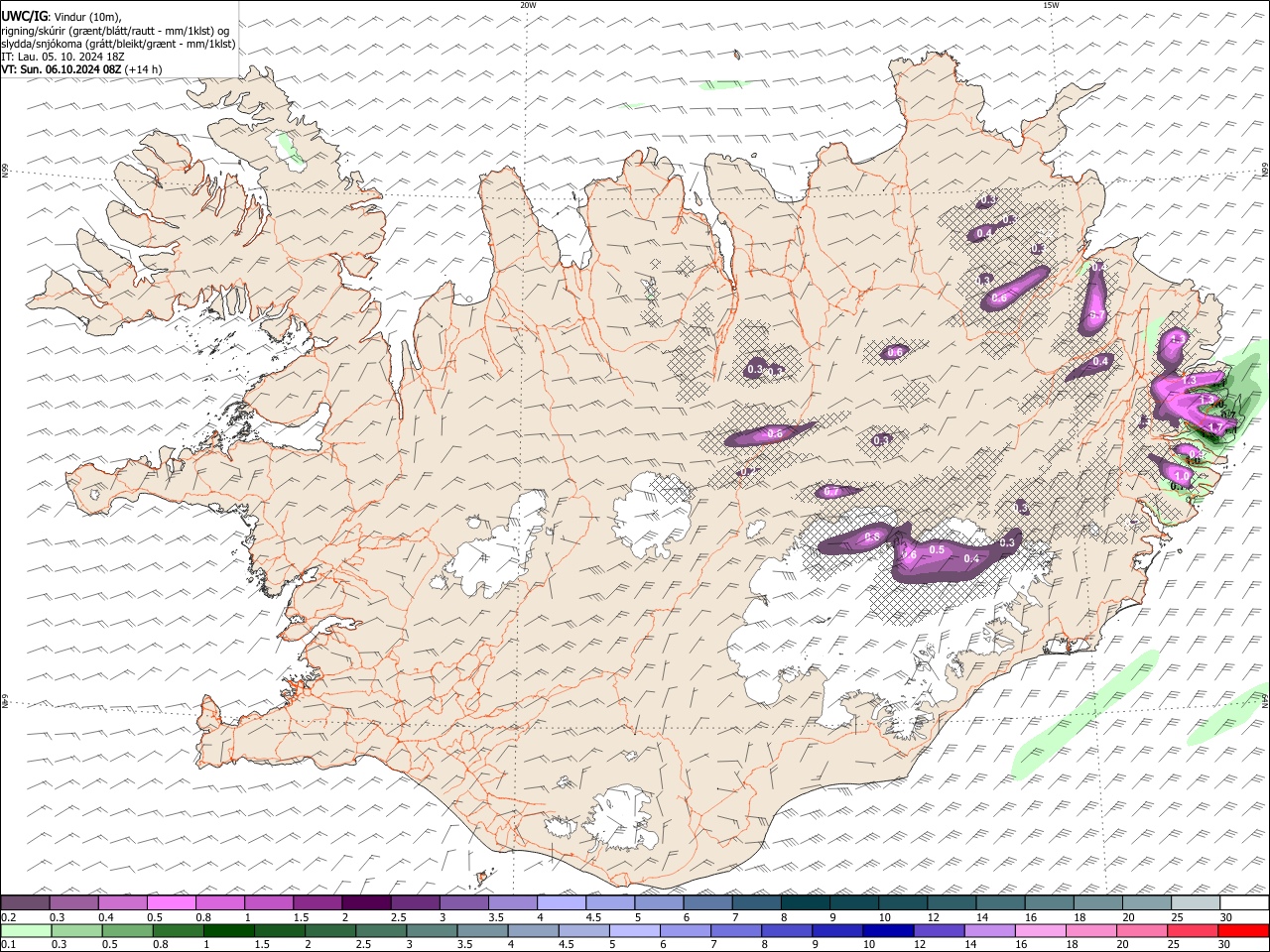Select the darkest purple swatch starting at 2
The width and height of the screenshot is (1270, 952).
click(x=366, y=903)
